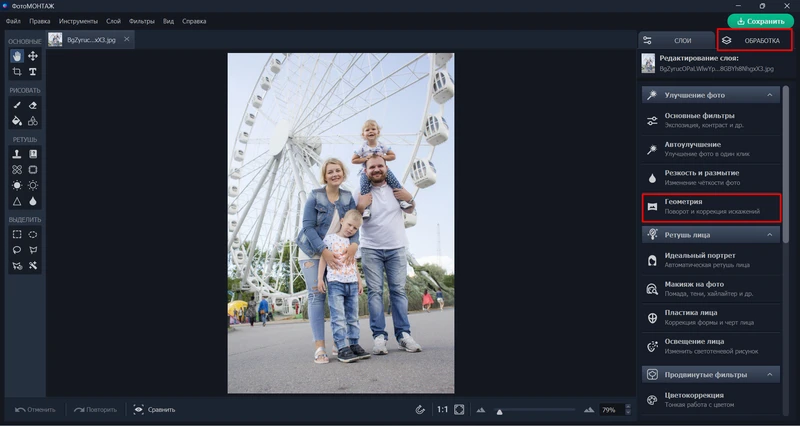
Task: Open the Справка menu
Action: [194, 21]
